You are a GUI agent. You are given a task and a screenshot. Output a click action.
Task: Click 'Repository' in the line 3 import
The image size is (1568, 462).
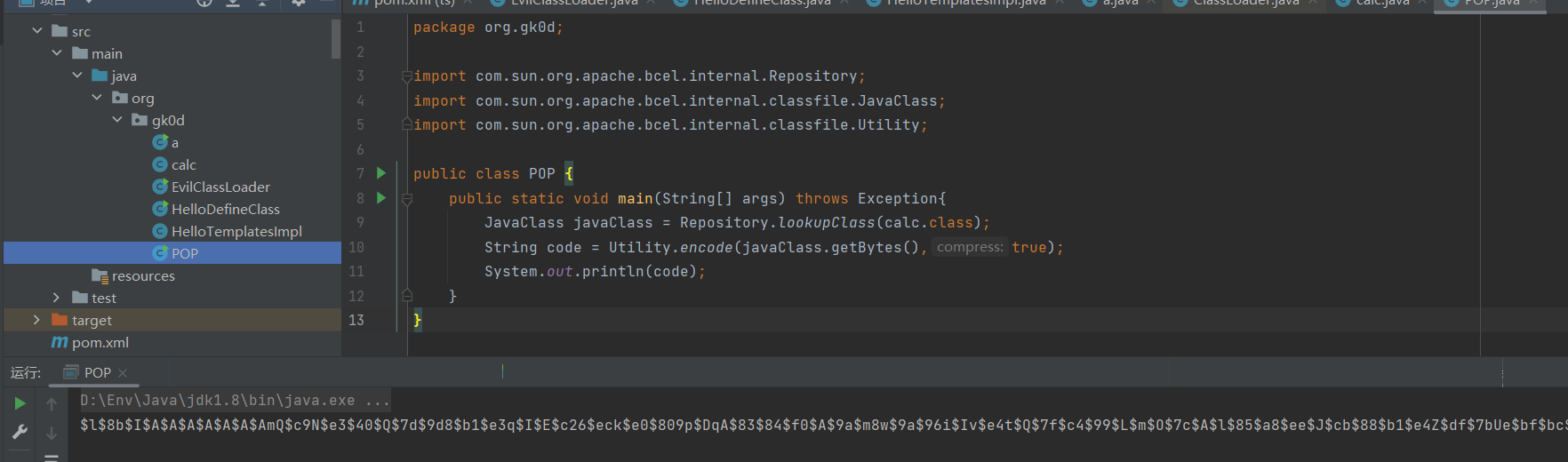point(813,76)
